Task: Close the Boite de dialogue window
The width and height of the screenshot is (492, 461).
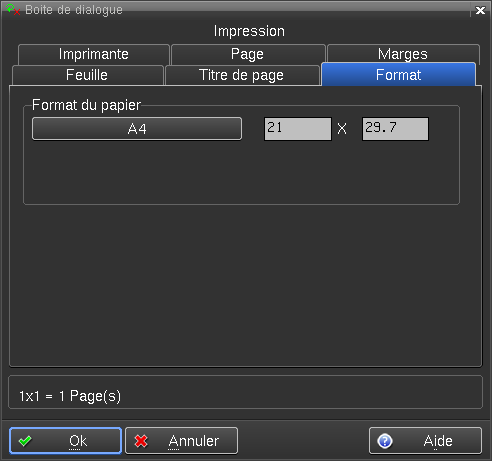Action: coord(480,10)
